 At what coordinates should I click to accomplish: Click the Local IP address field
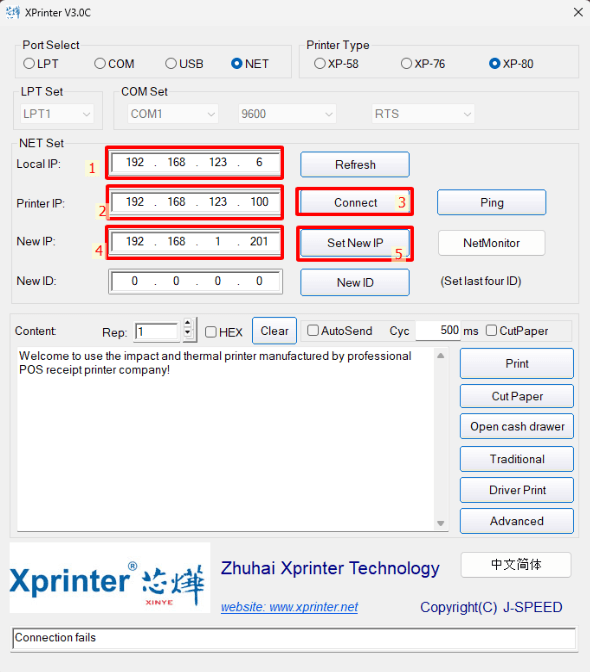[x=195, y=162]
